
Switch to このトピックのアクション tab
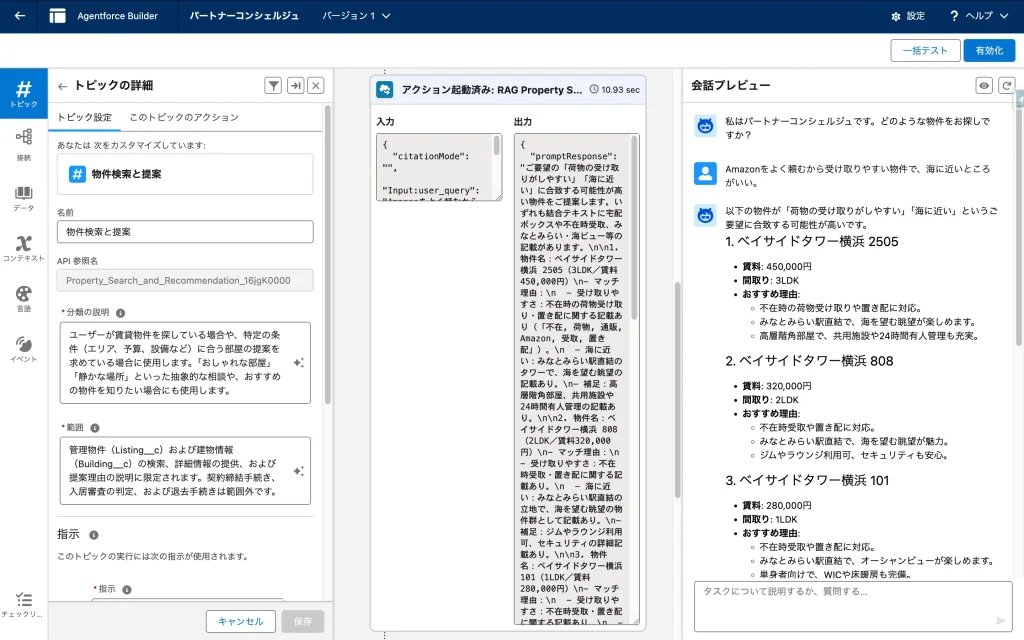coord(184,117)
